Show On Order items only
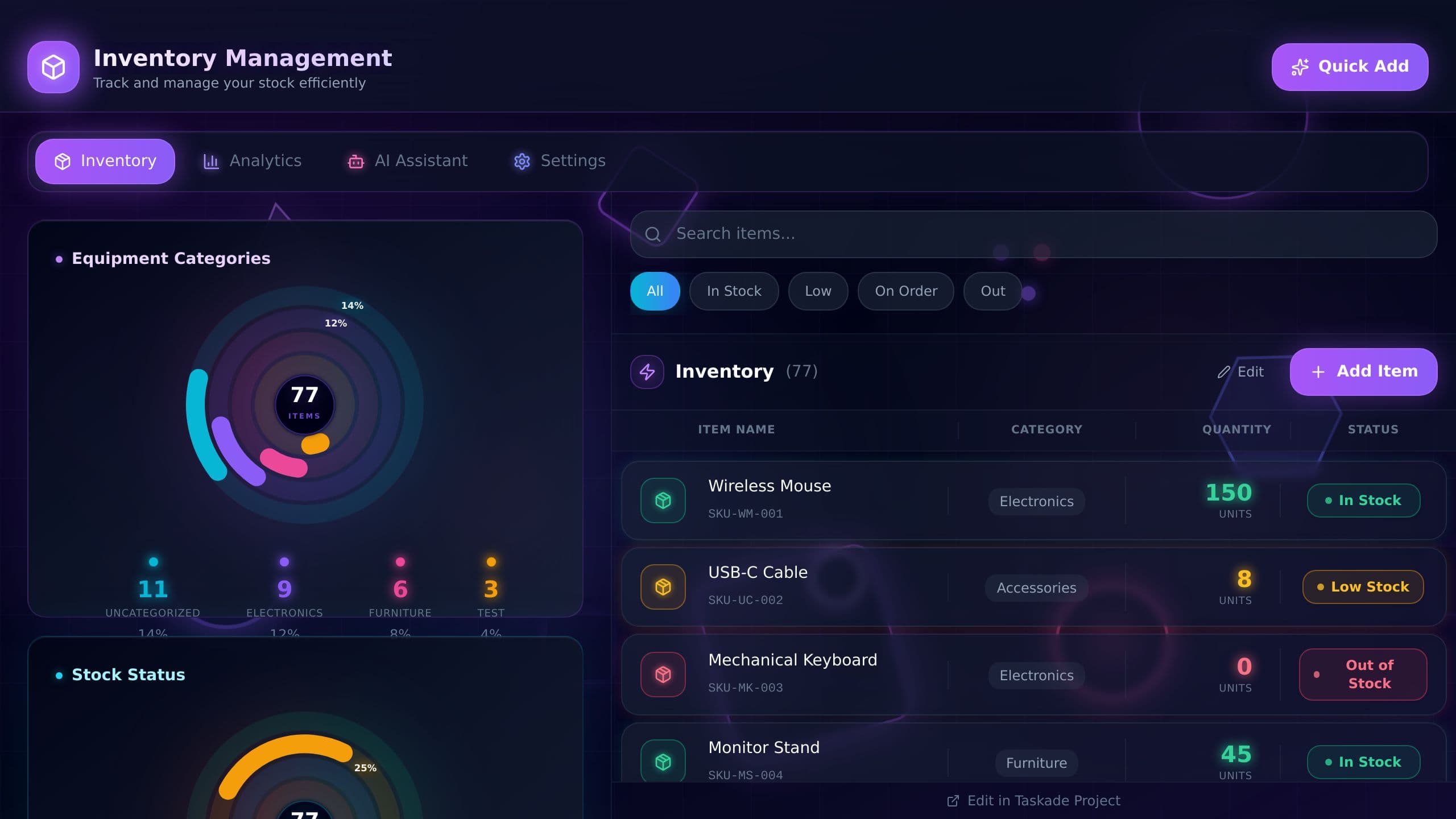 [x=906, y=291]
